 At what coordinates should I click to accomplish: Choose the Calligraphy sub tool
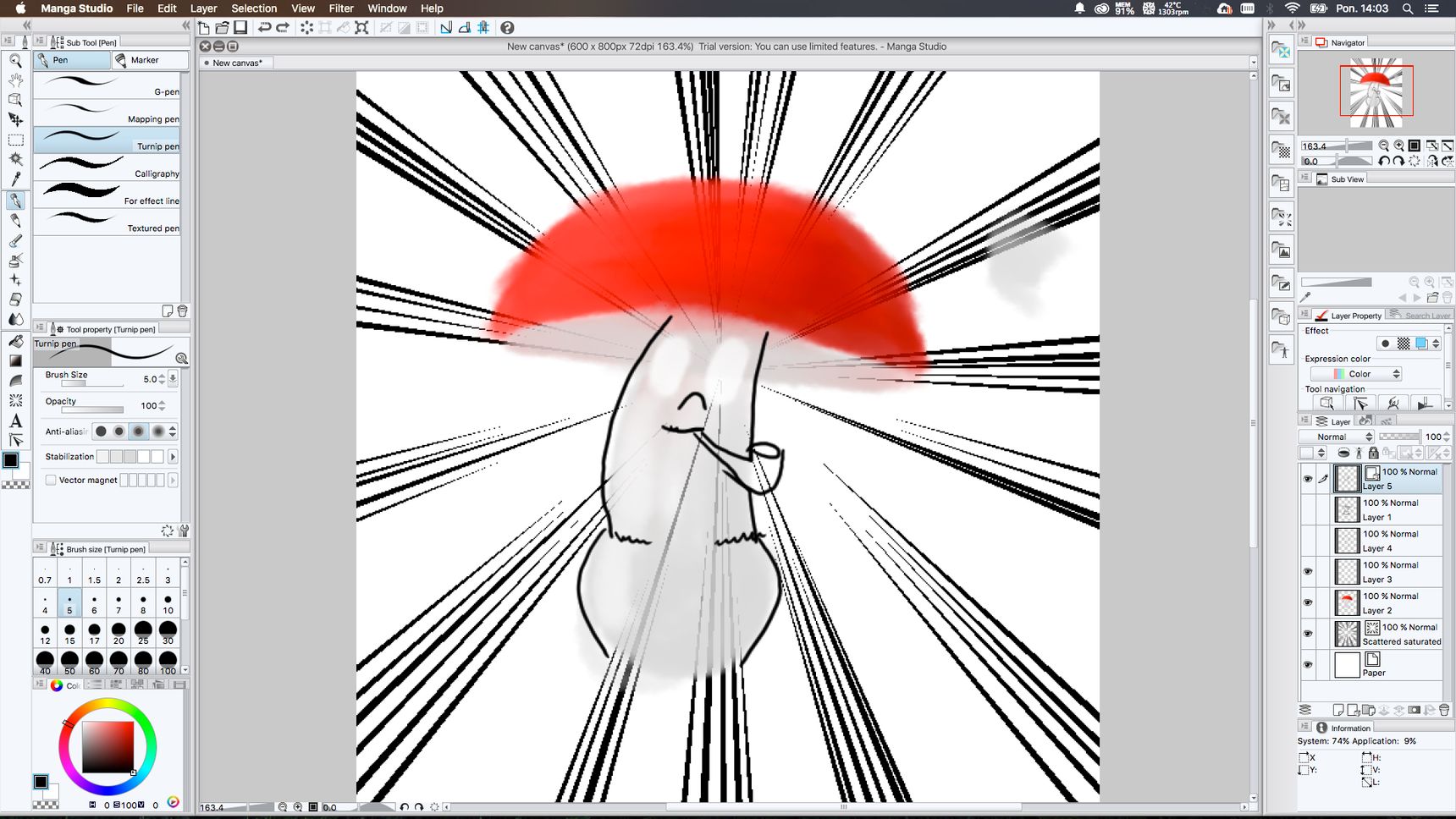108,167
